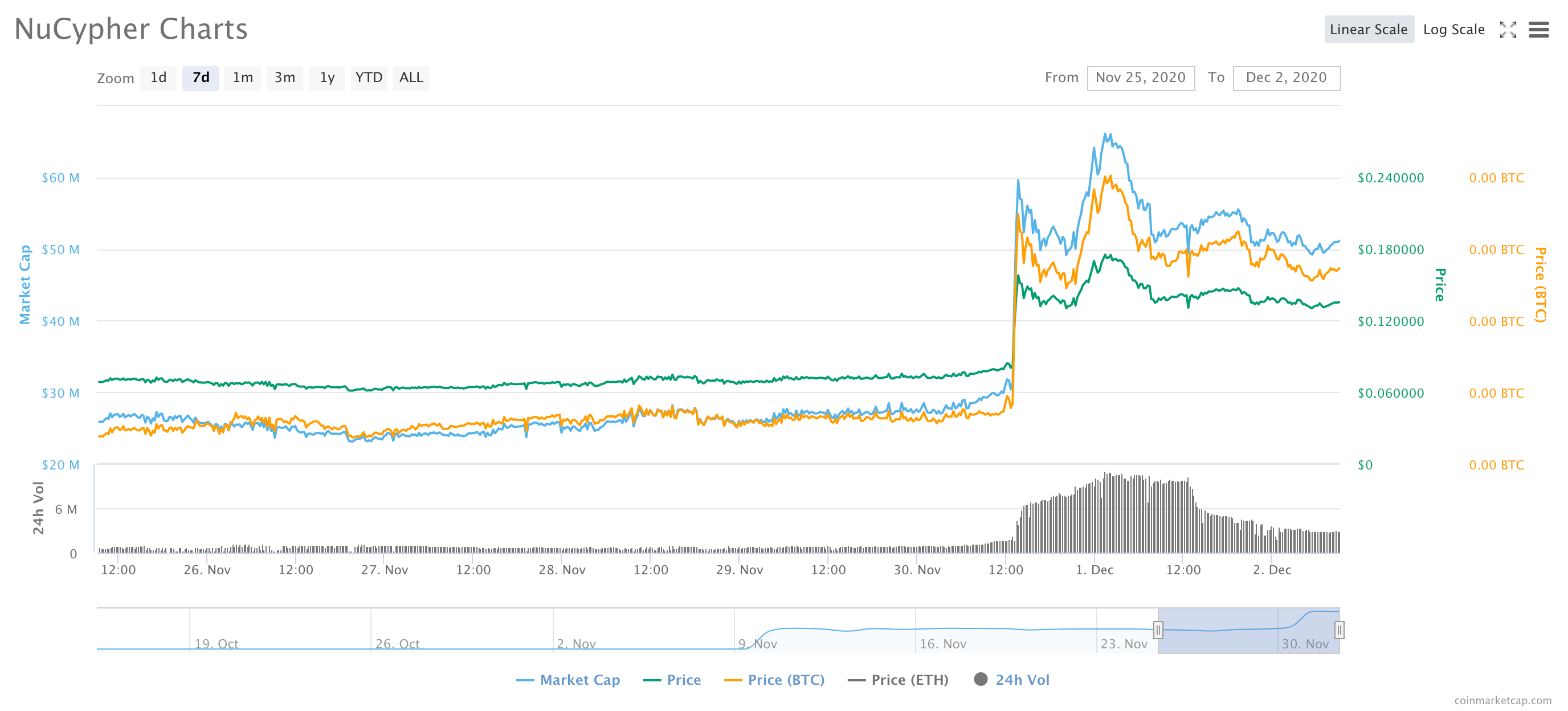
Task: Grab the right navigator range handle
Action: (x=1338, y=630)
